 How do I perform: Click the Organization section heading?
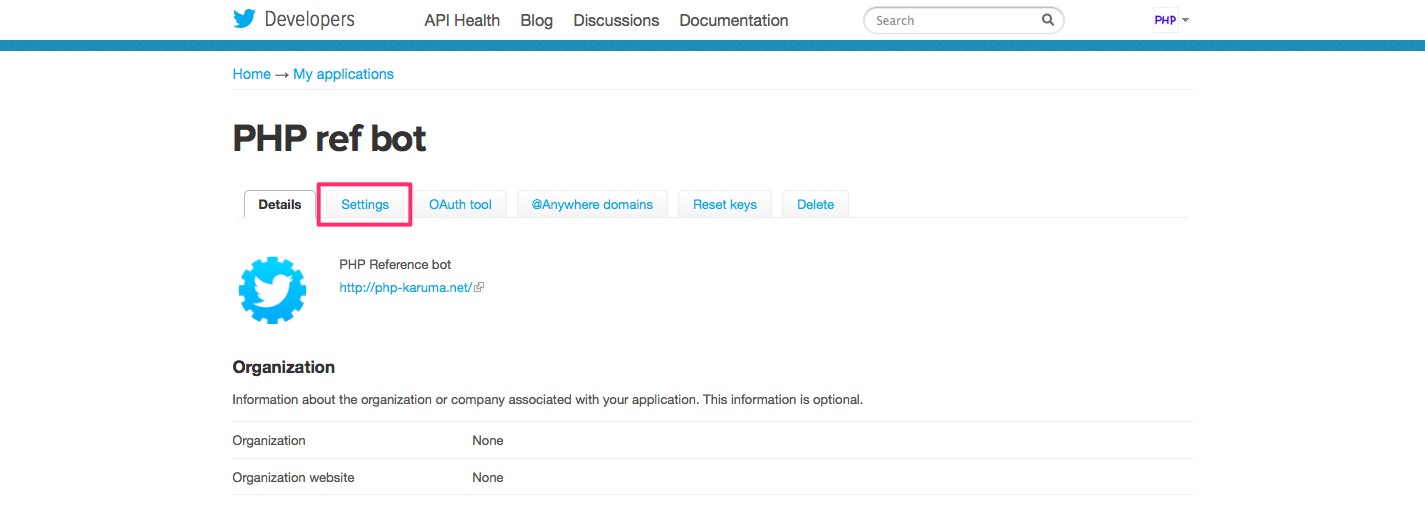point(284,367)
